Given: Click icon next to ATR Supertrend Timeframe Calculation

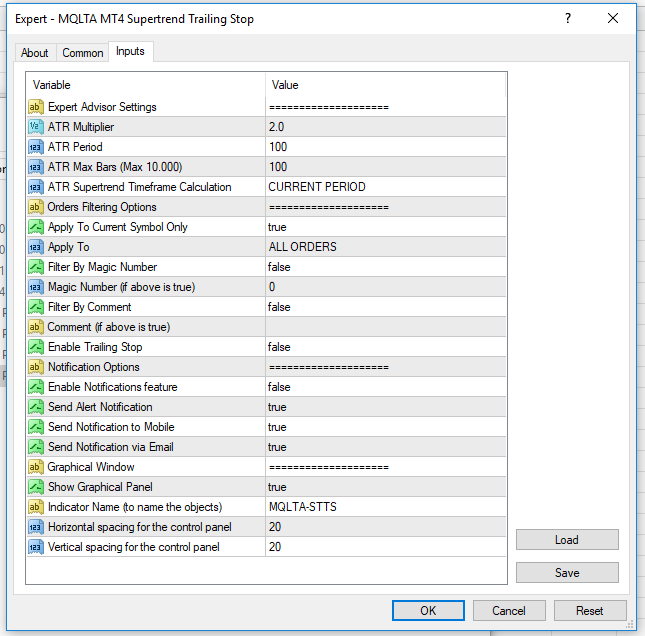Looking at the screenshot, I should (x=36, y=187).
